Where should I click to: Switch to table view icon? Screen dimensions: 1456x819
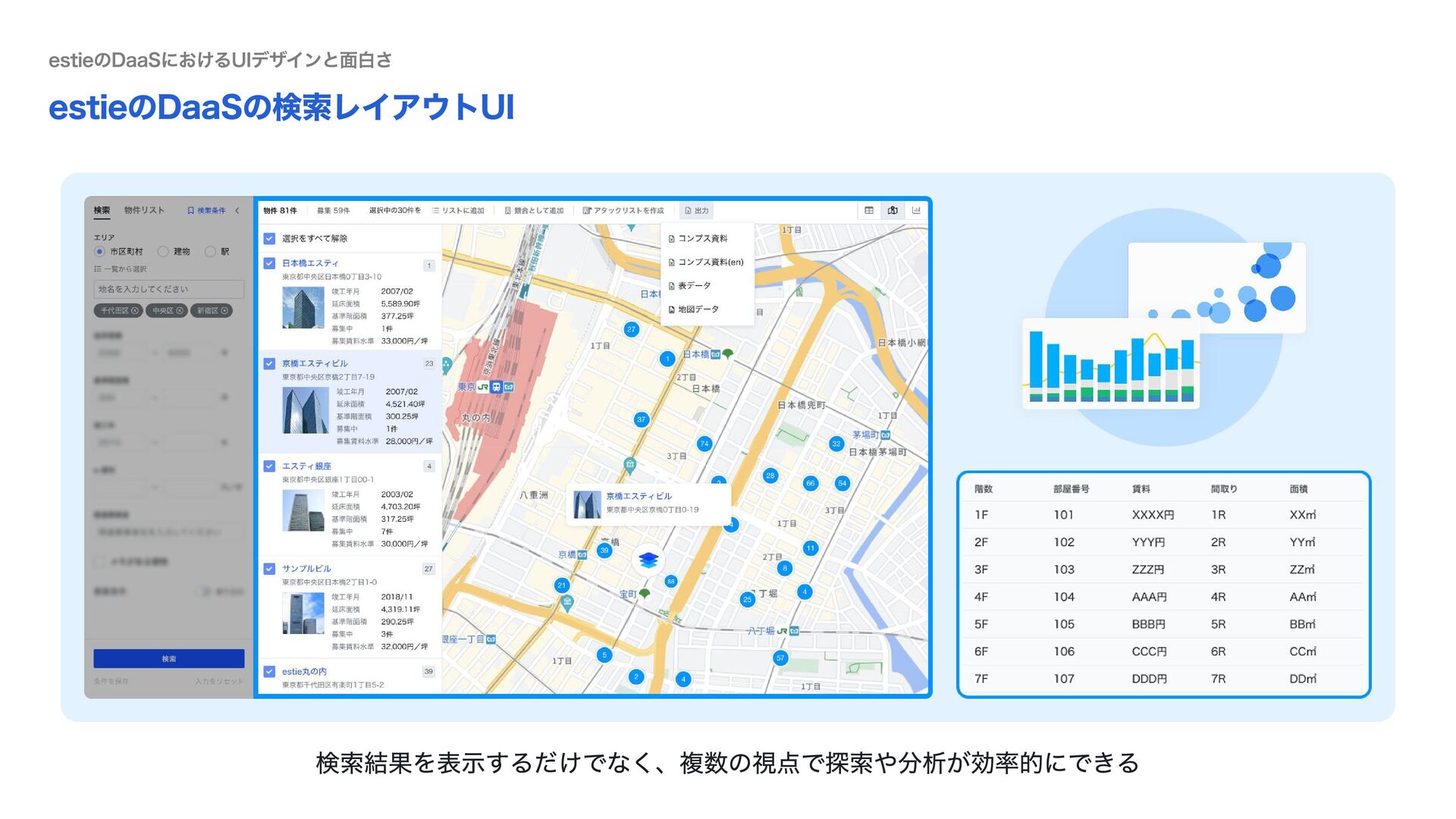pyautogui.click(x=869, y=210)
